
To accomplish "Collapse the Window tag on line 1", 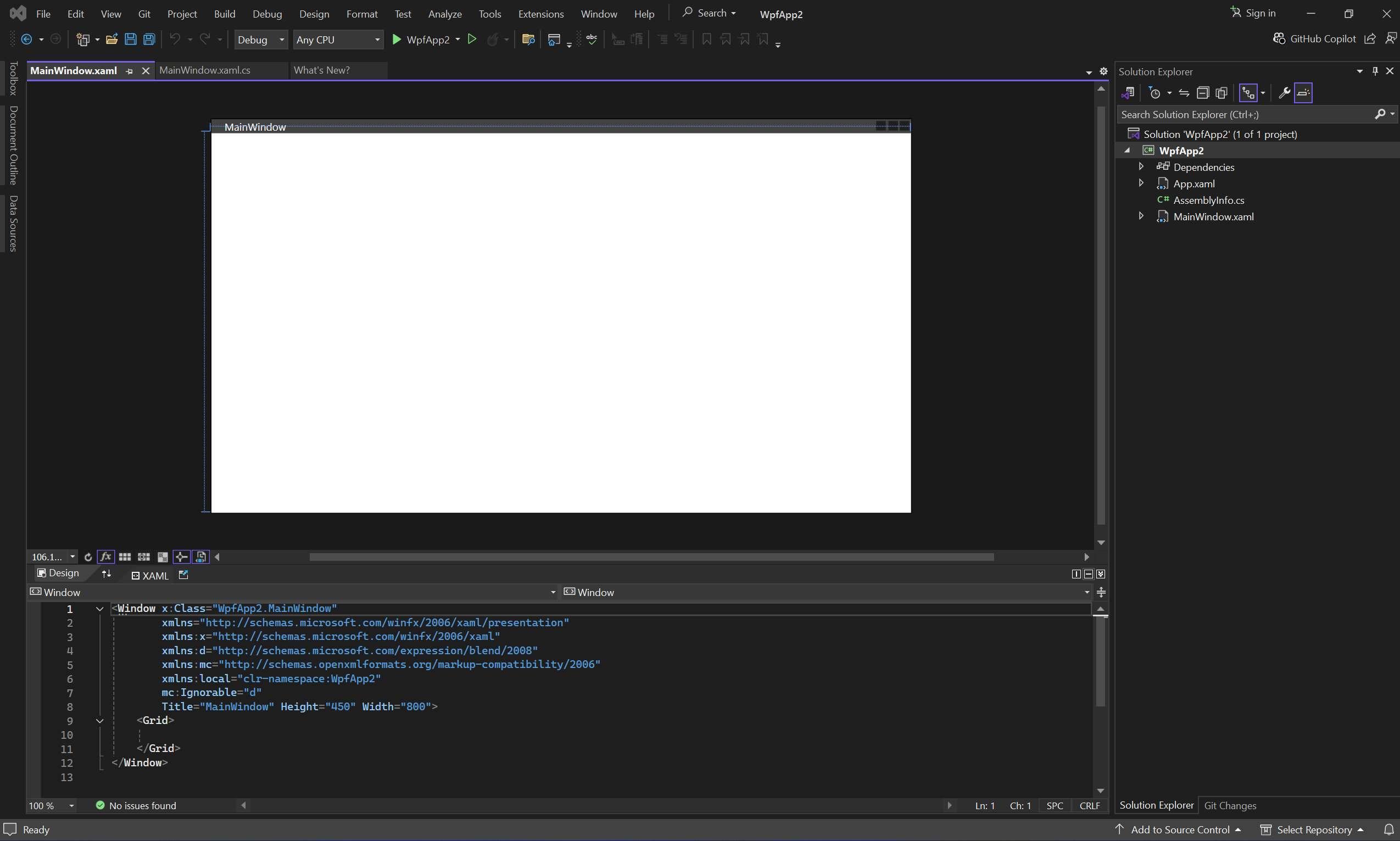I will pos(100,609).
